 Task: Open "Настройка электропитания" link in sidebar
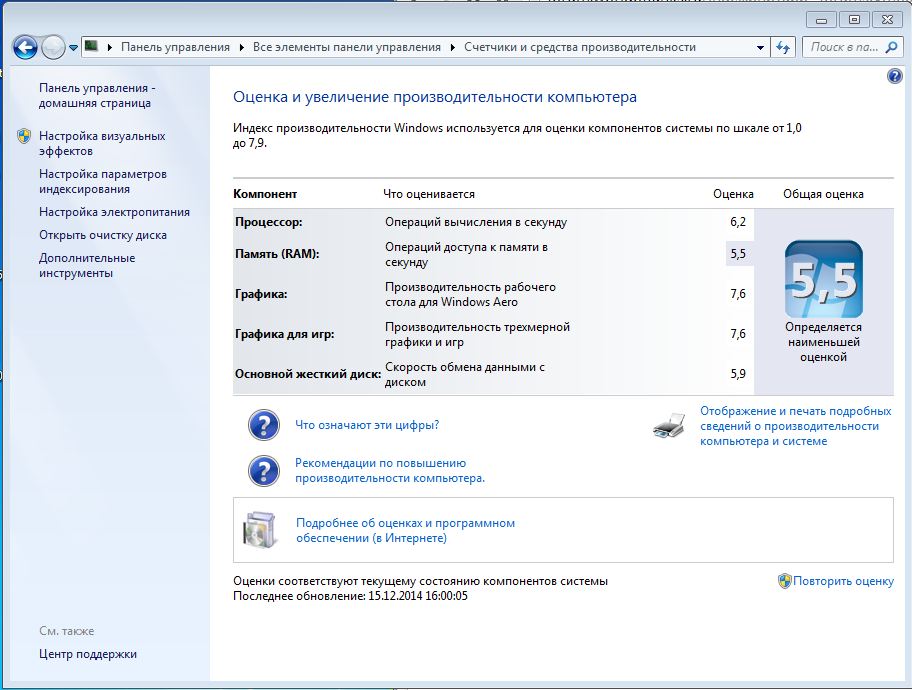114,212
